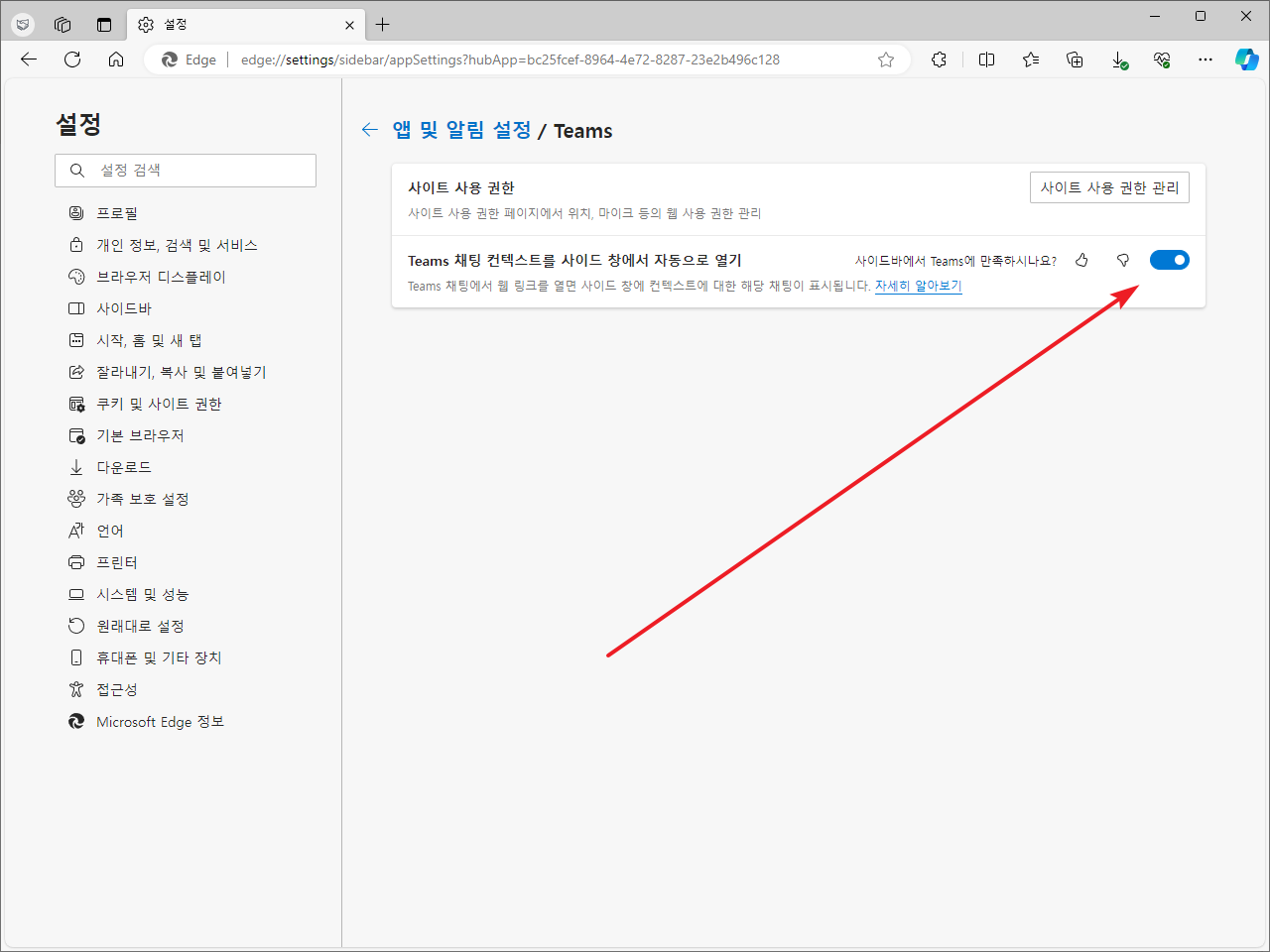Viewport: 1270px width, 952px height.
Task: Click the 앱 및 알림 설정 breadcrumb link
Action: pyautogui.click(x=461, y=130)
